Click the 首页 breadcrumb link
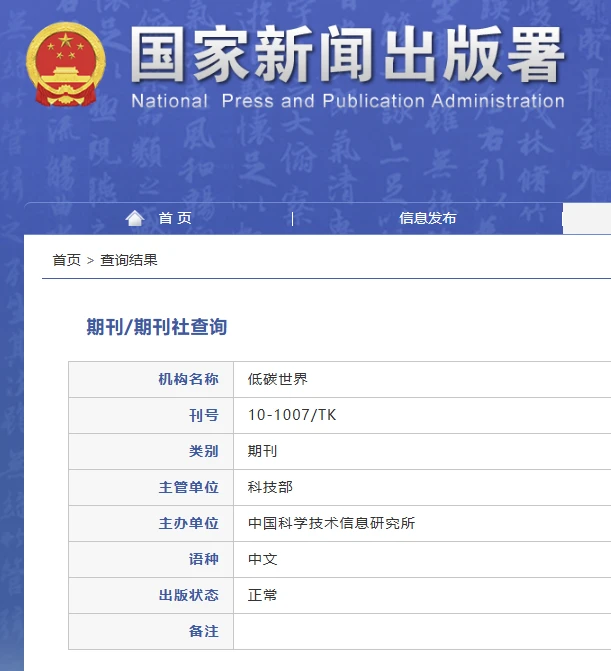Screen dimensions: 611x671 pos(66,260)
